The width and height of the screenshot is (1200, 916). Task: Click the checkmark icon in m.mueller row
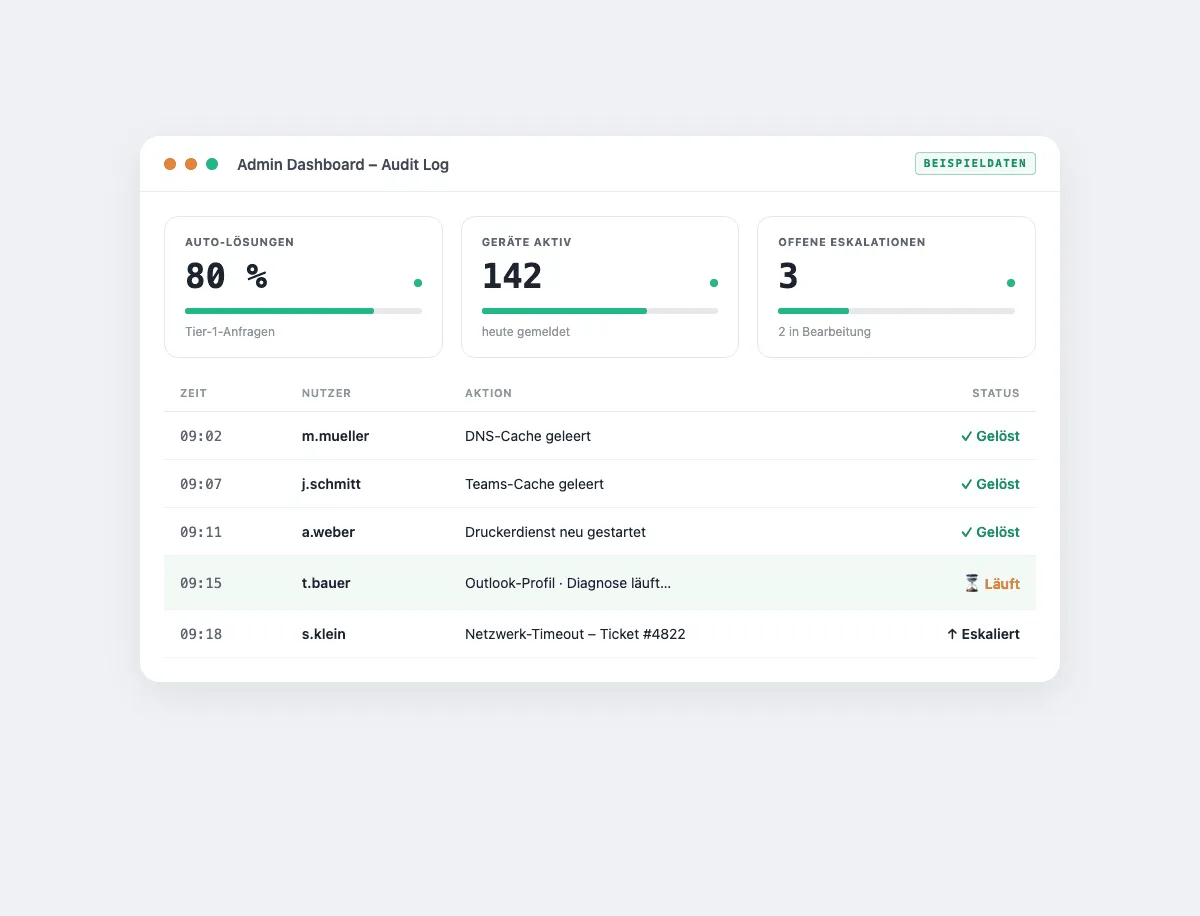click(966, 436)
